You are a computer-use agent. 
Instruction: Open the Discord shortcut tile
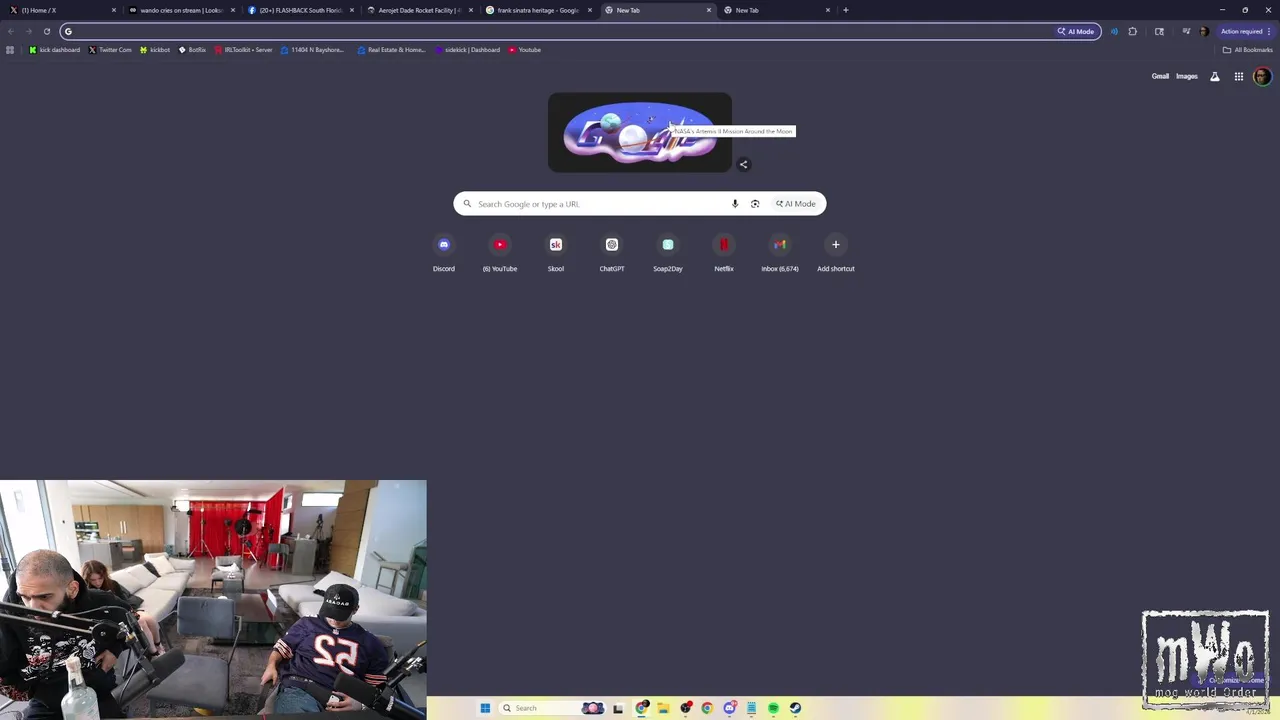point(444,252)
